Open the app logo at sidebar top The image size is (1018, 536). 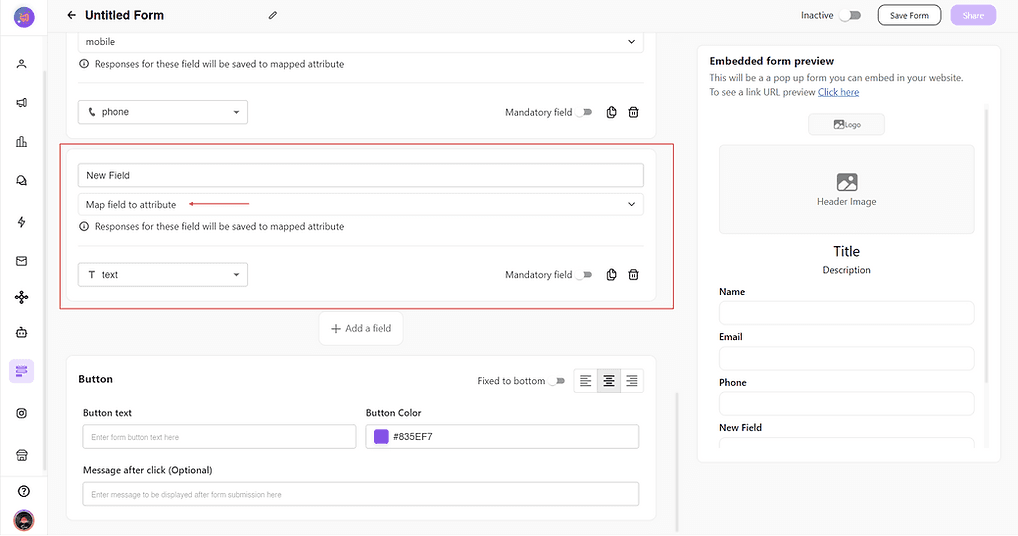(x=24, y=17)
